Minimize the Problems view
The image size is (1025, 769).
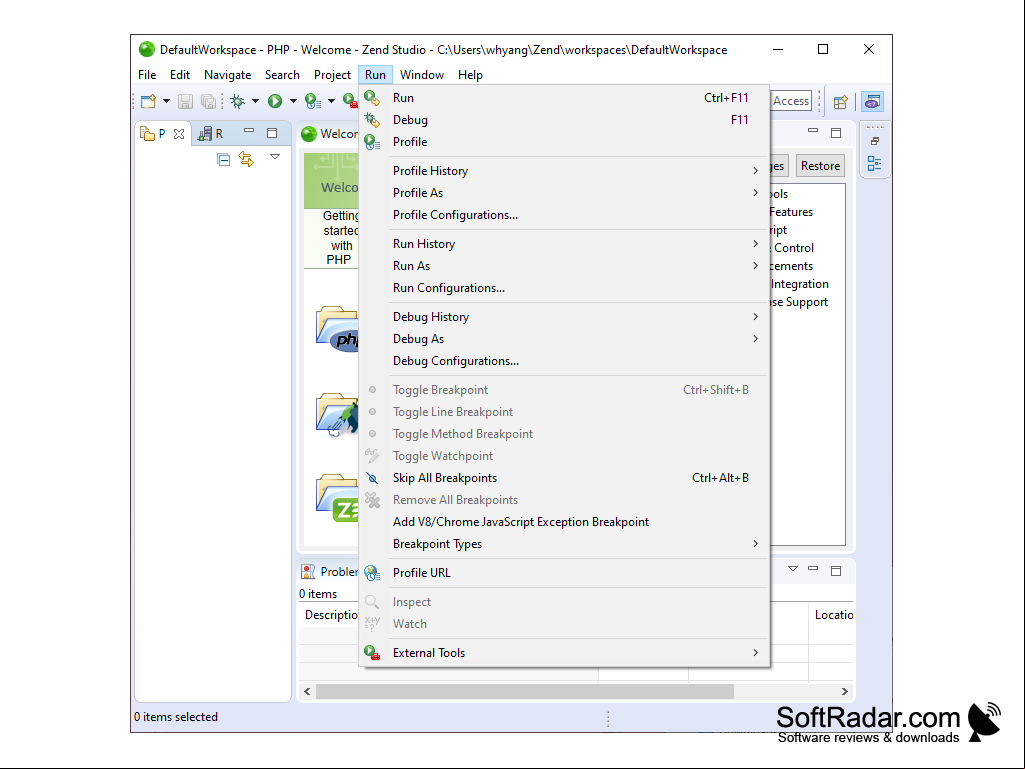[813, 568]
